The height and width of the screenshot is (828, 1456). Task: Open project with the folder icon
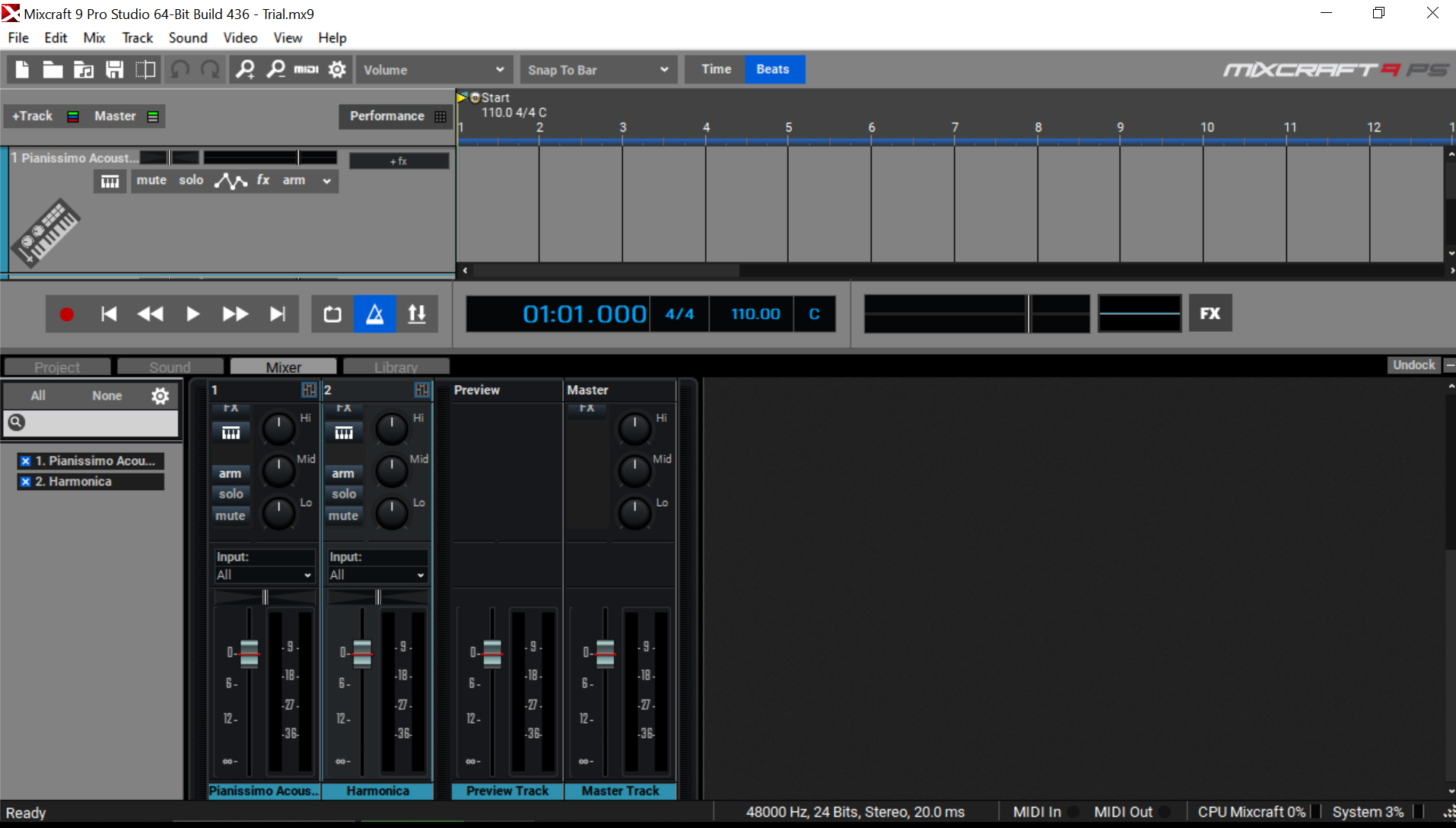point(52,70)
